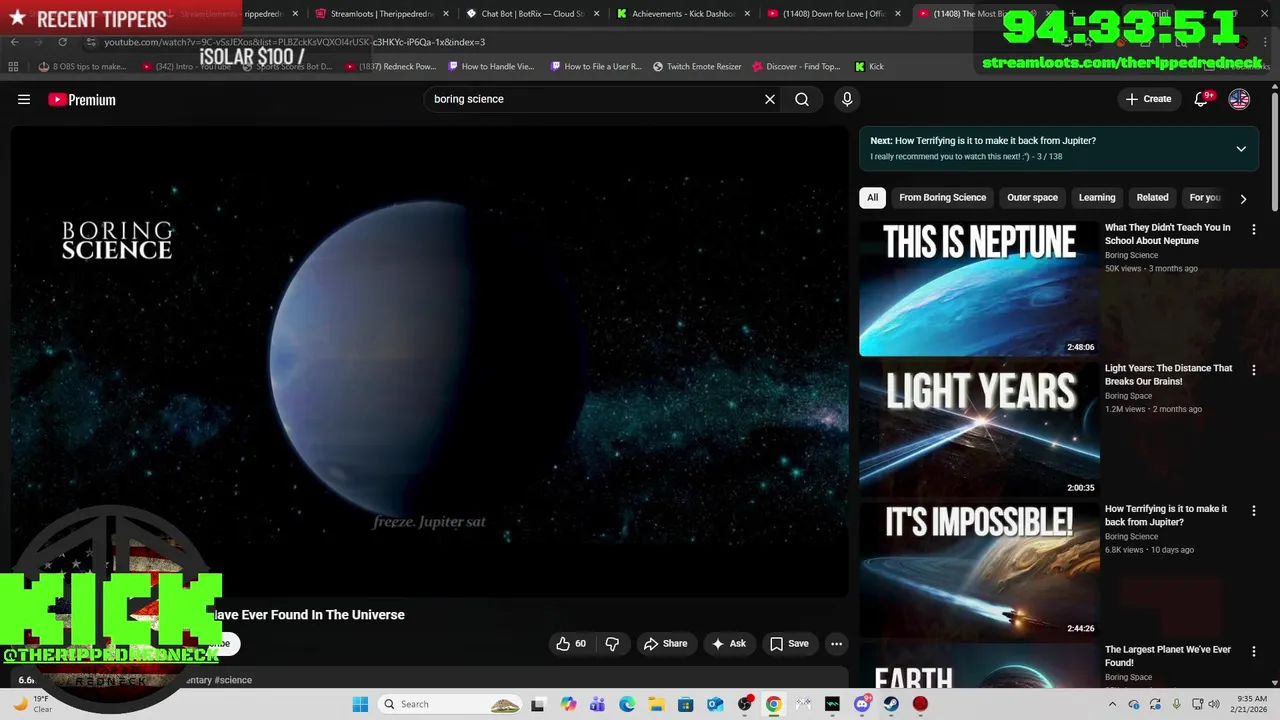Open Microsoft Edge from the taskbar
This screenshot has width=1280, height=720.
627,704
